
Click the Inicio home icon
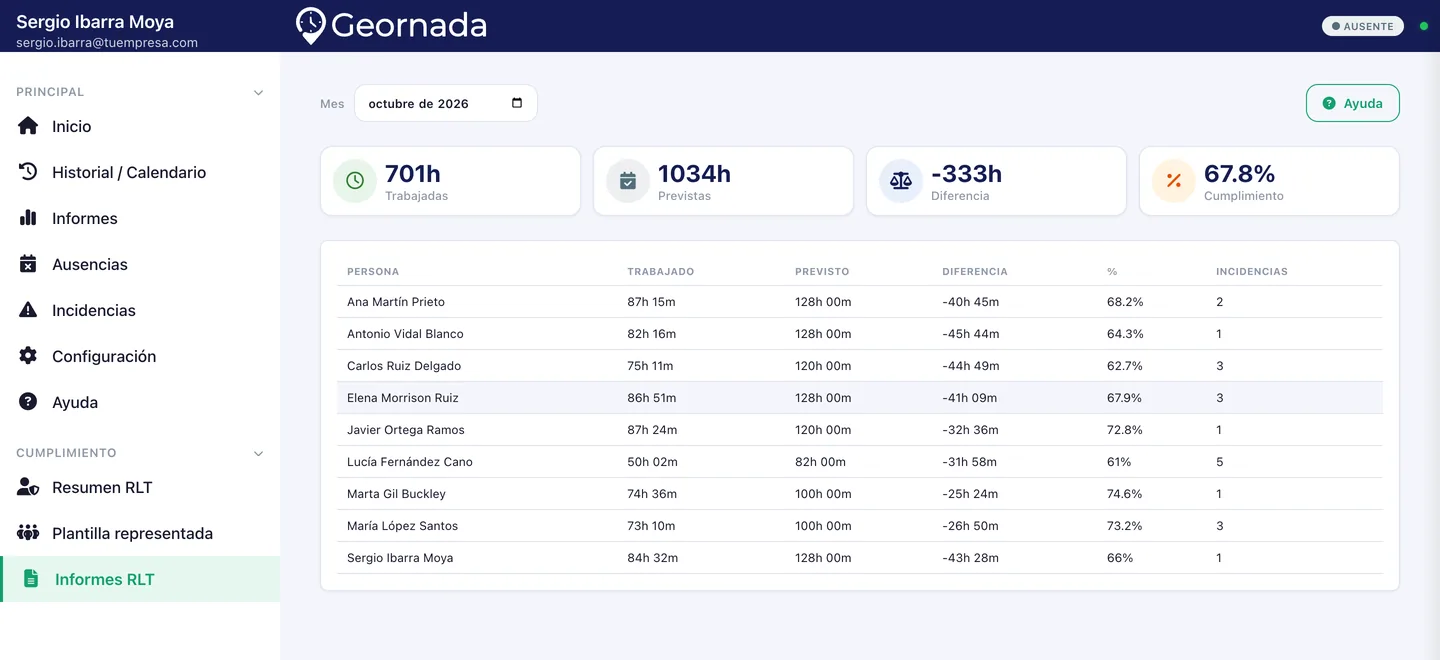click(x=28, y=126)
